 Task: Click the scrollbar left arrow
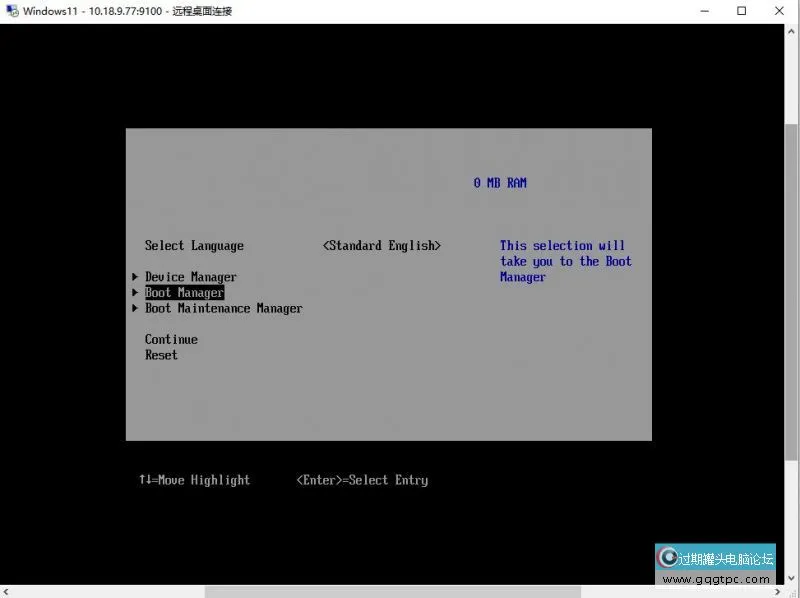(x=6, y=591)
